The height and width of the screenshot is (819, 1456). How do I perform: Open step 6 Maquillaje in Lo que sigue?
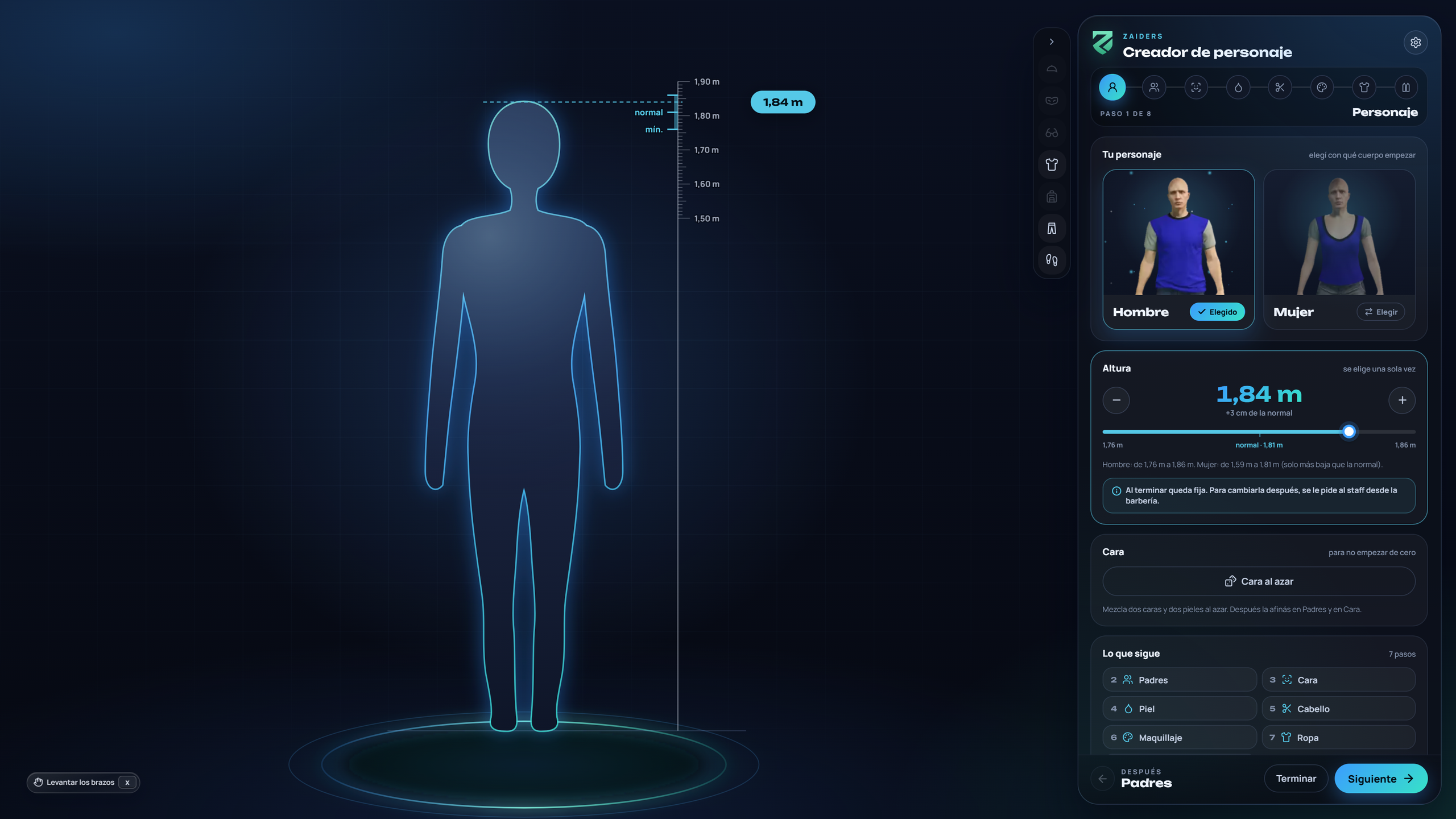pyautogui.click(x=1180, y=738)
